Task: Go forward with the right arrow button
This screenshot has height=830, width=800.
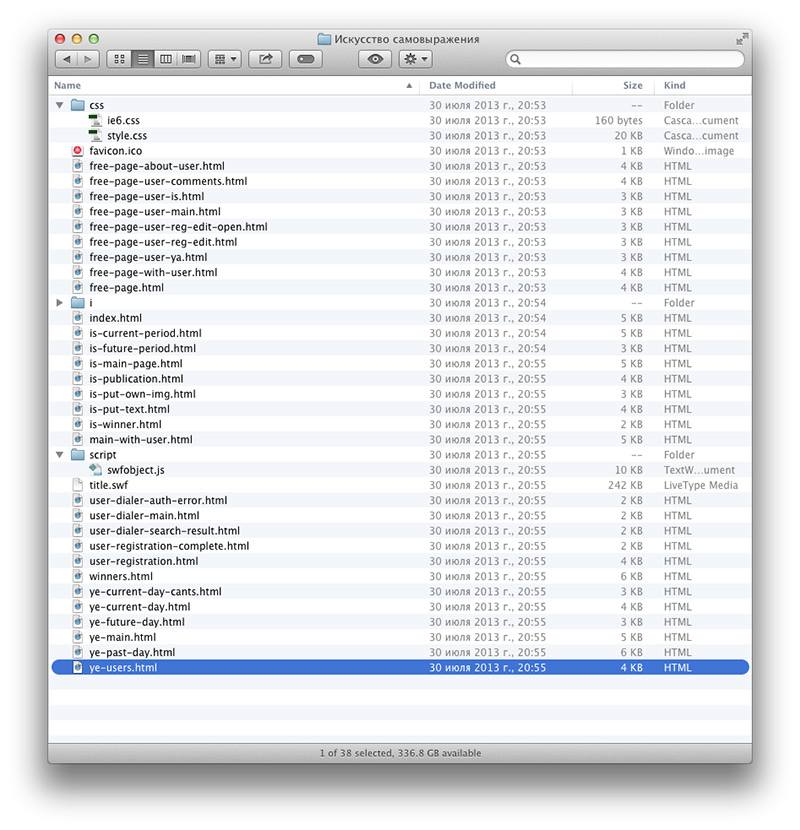Action: 88,59
